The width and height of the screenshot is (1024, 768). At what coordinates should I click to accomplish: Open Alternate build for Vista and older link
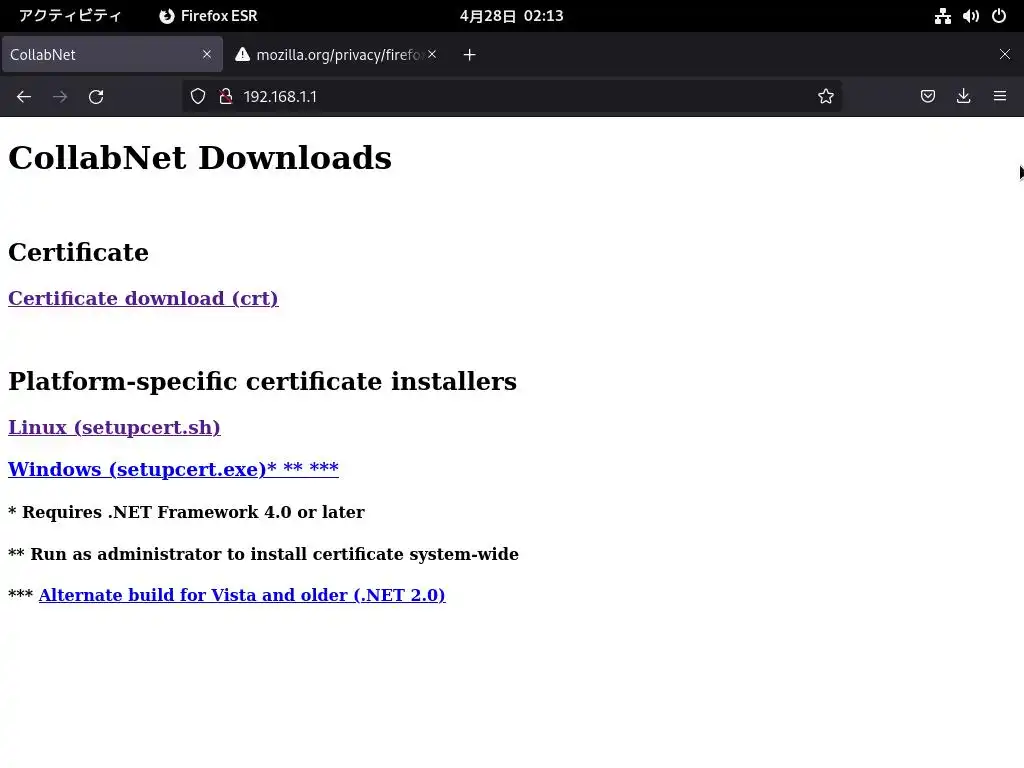tap(242, 595)
